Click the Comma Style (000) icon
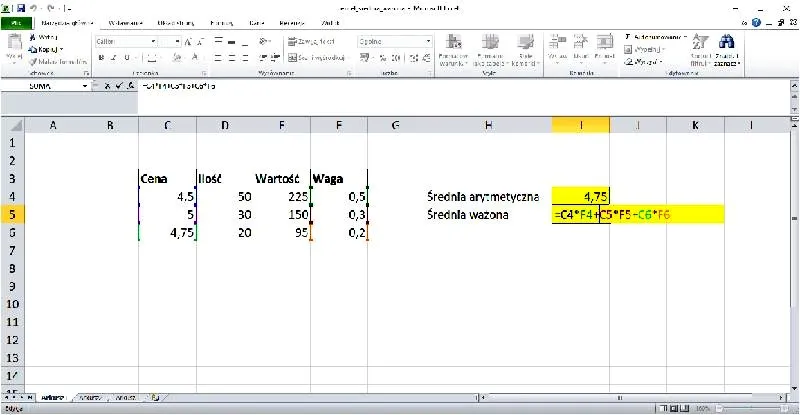The height and width of the screenshot is (415, 800). (395, 58)
